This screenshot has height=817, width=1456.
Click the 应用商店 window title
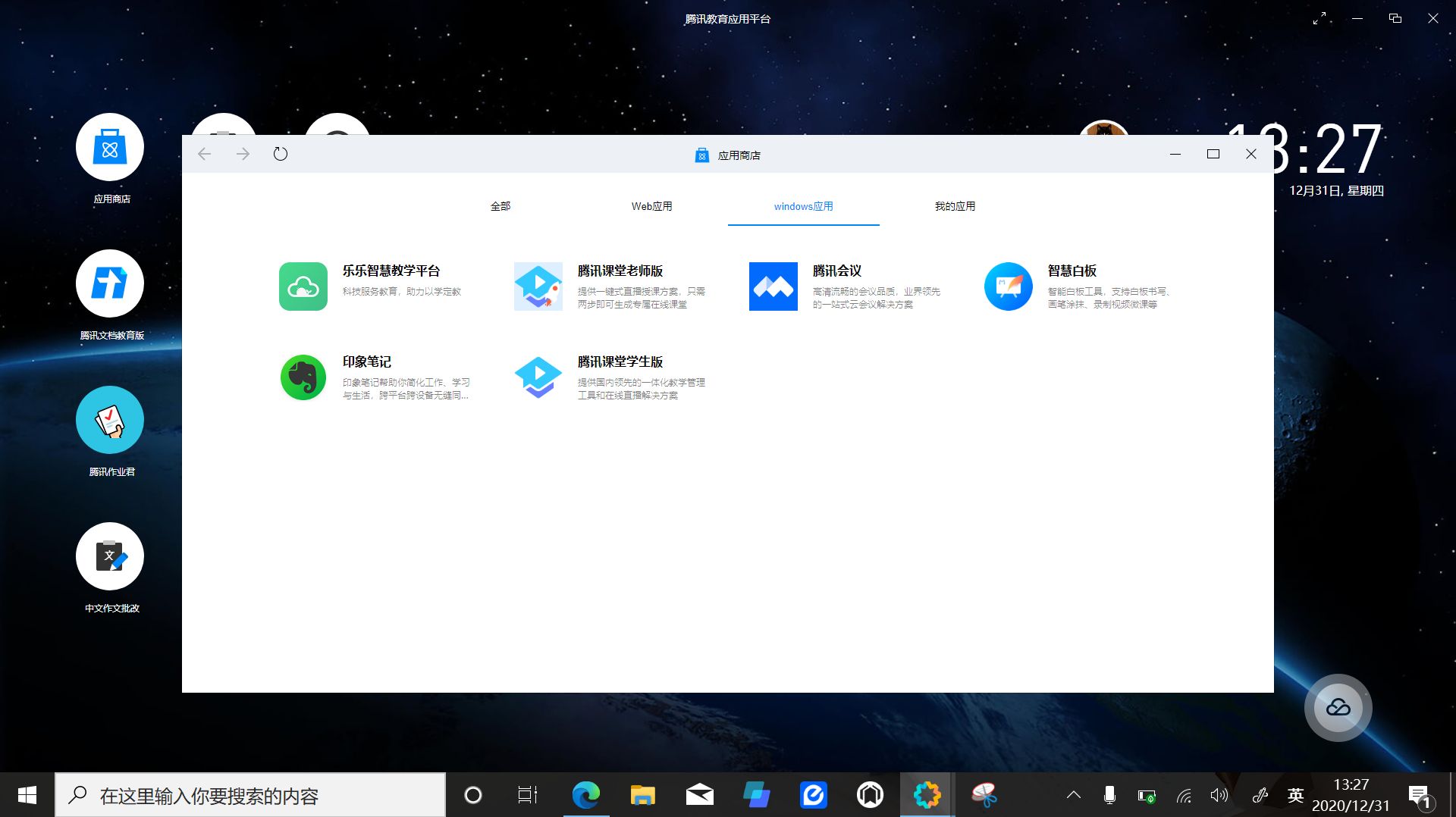point(739,155)
